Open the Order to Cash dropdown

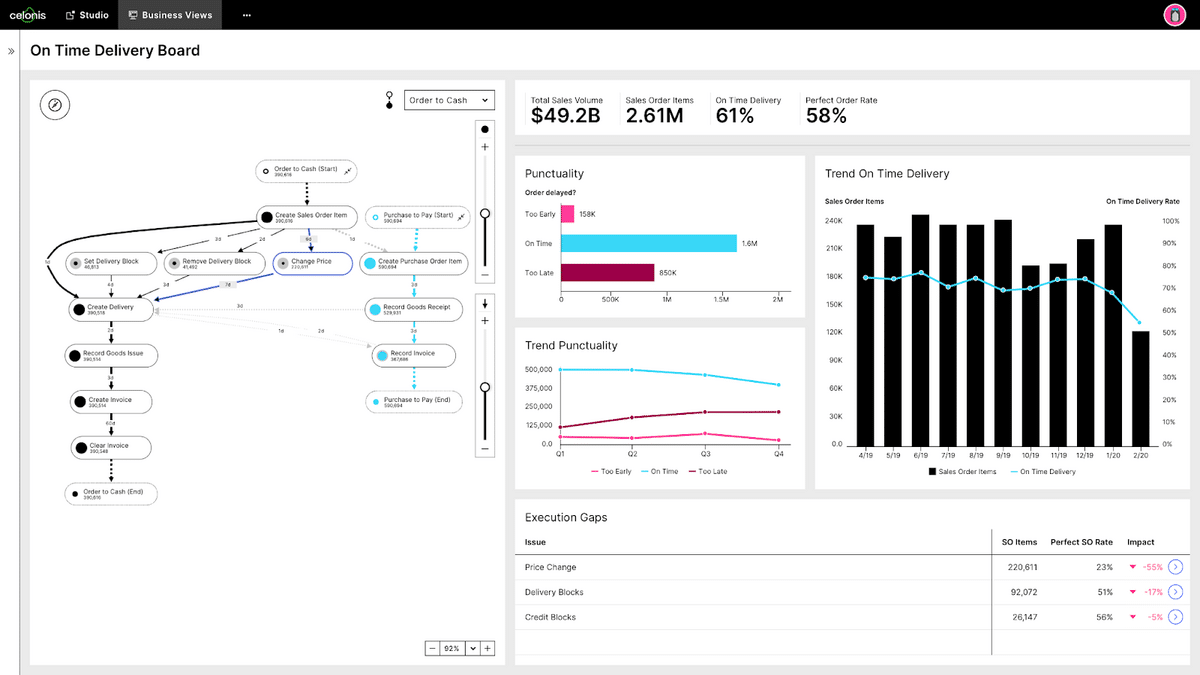coord(449,100)
